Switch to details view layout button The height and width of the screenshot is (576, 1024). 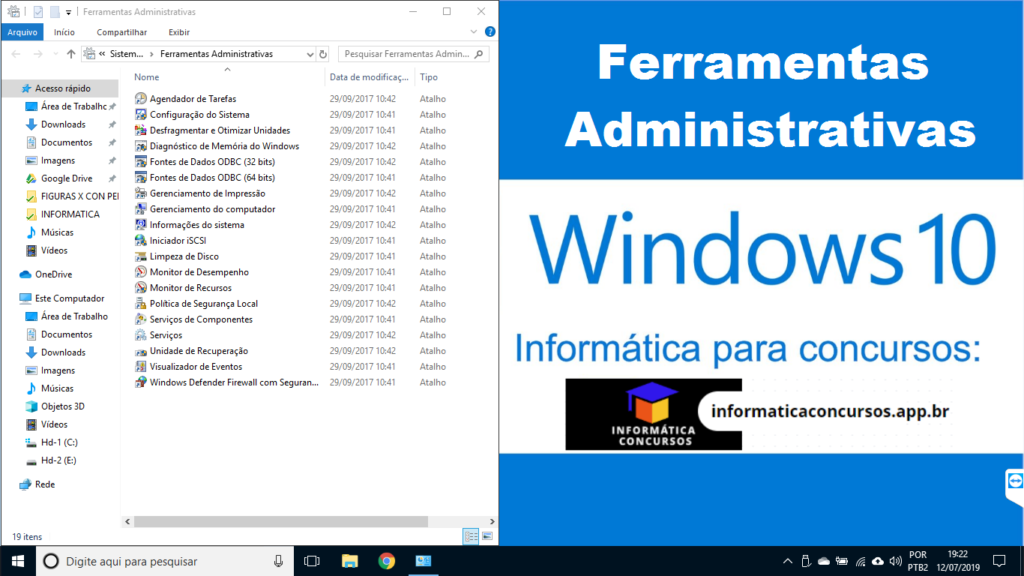point(470,537)
